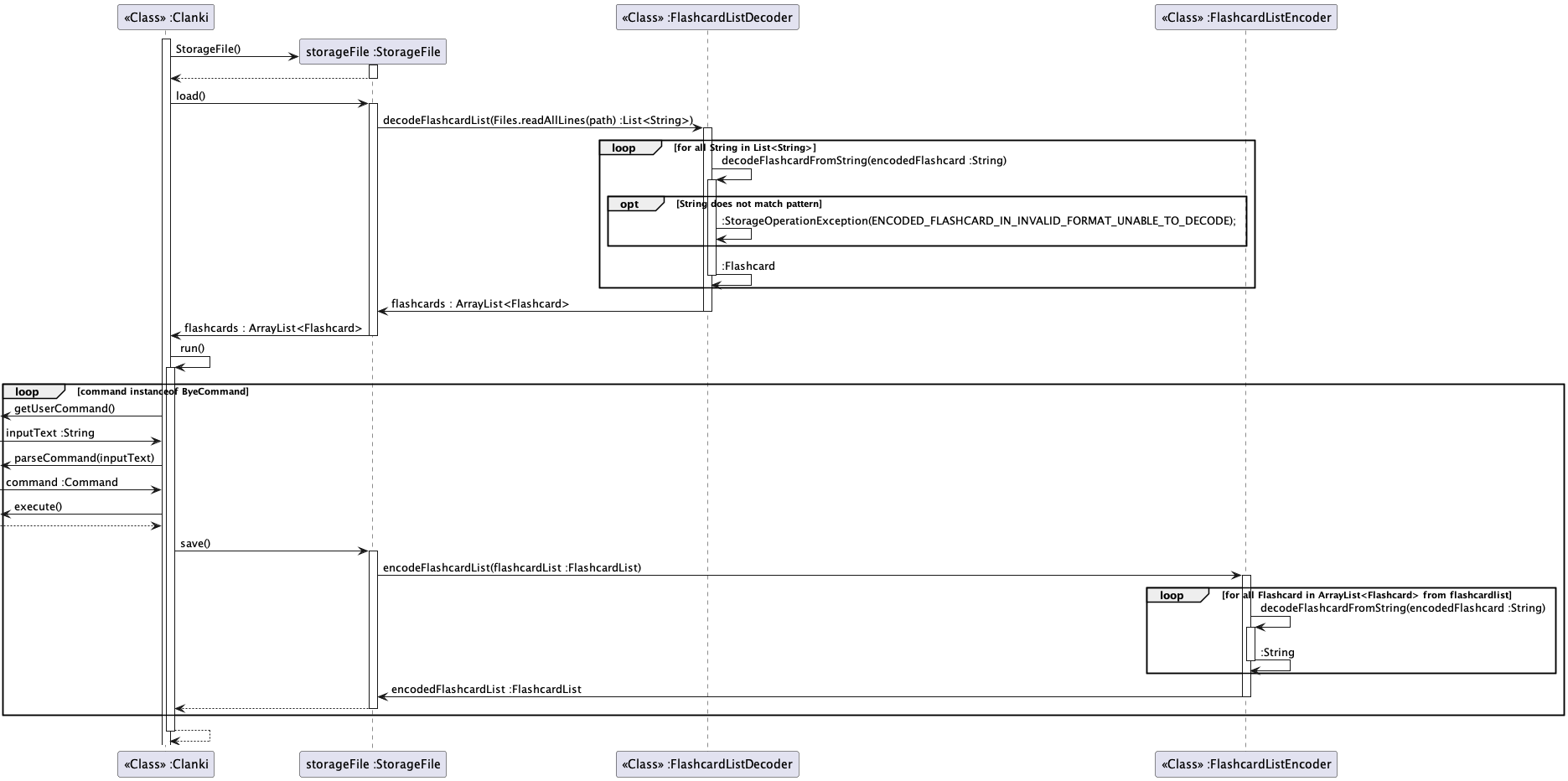This screenshot has width=1568, height=781.
Task: Select the save() message label
Action: pos(194,544)
